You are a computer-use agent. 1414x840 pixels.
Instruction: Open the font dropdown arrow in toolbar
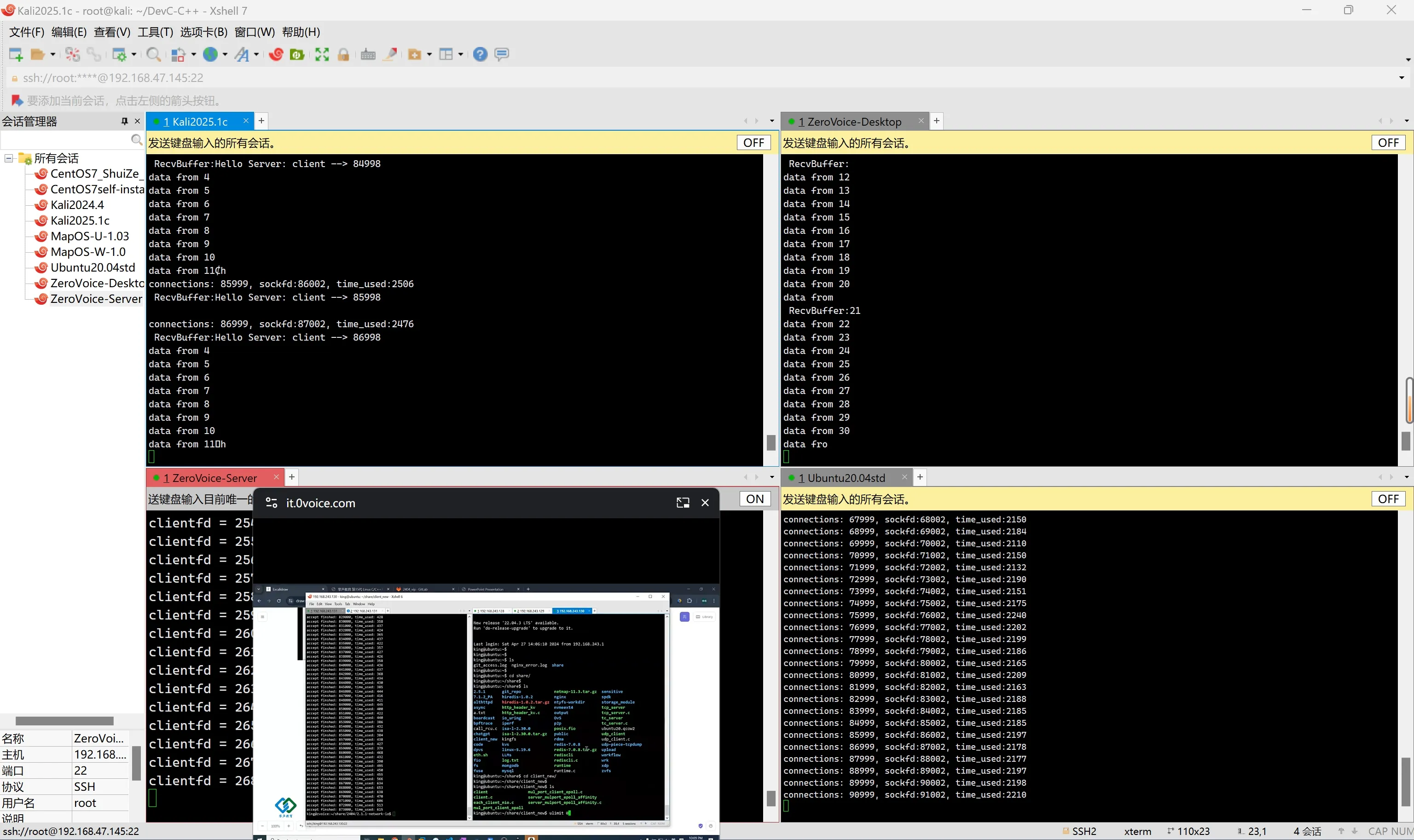(256, 54)
